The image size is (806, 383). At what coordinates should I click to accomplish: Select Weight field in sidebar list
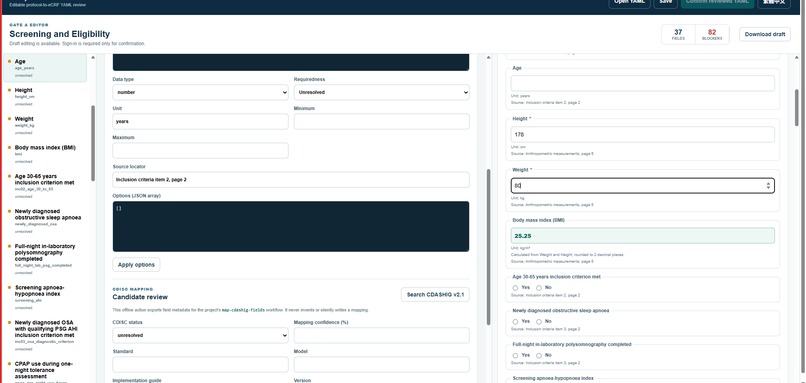pyautogui.click(x=45, y=125)
